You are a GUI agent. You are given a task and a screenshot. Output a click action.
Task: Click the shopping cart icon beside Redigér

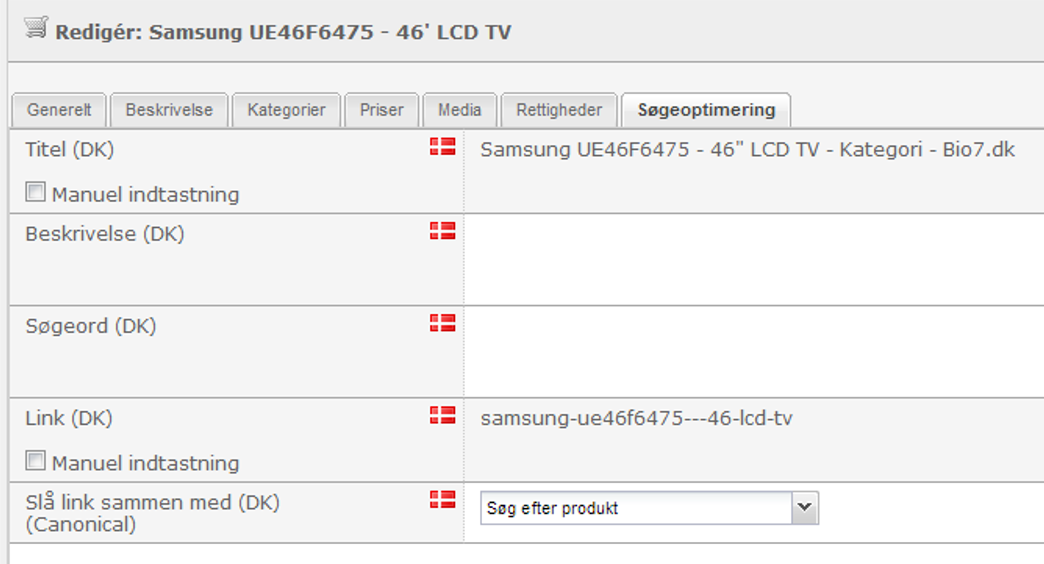click(36, 28)
